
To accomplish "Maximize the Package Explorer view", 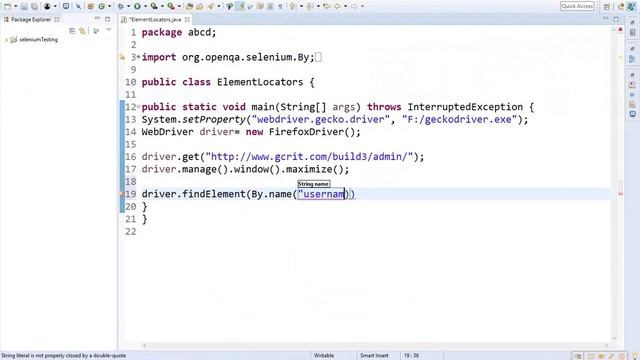I will pos(107,19).
